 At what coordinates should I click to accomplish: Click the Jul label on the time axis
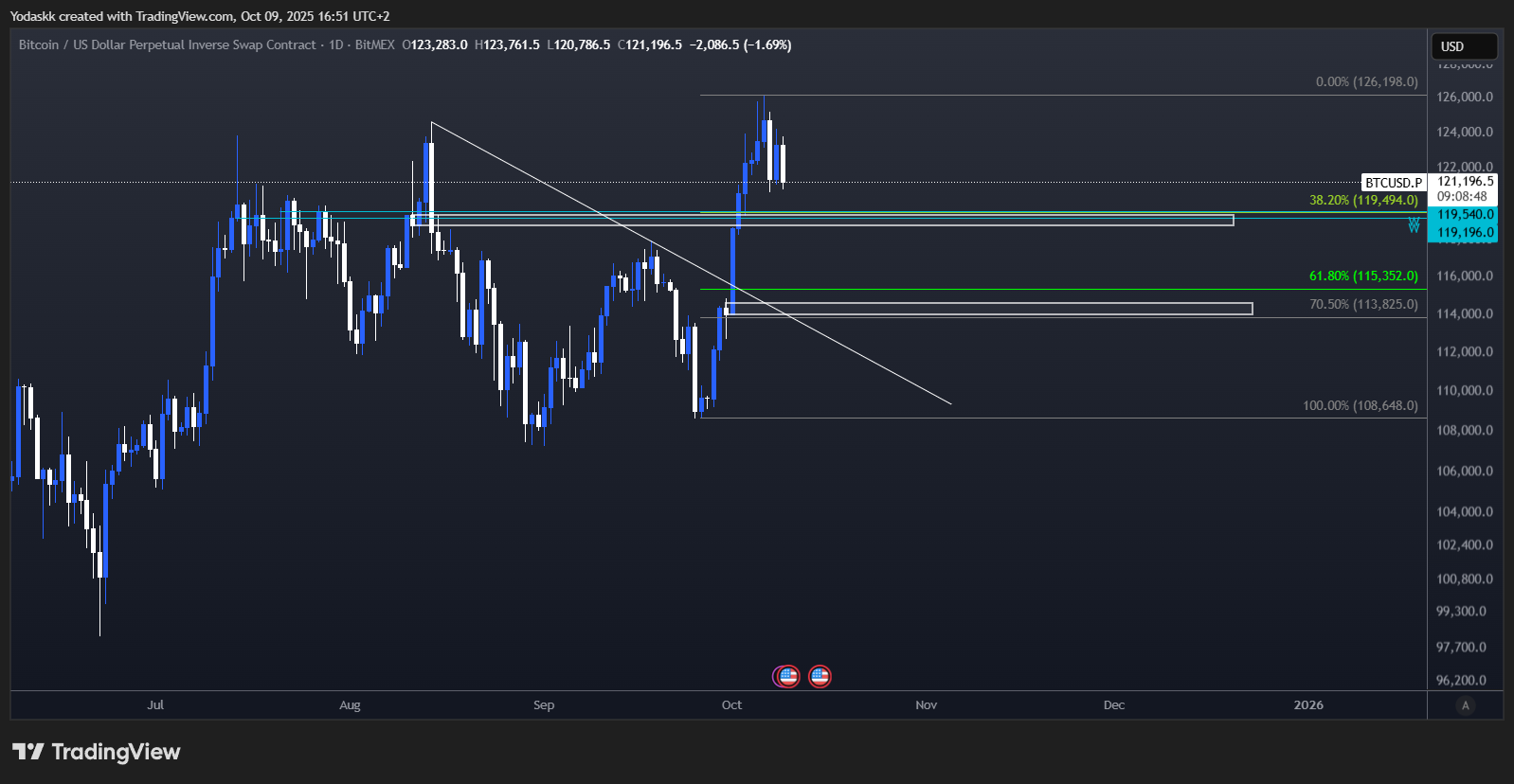[x=155, y=705]
